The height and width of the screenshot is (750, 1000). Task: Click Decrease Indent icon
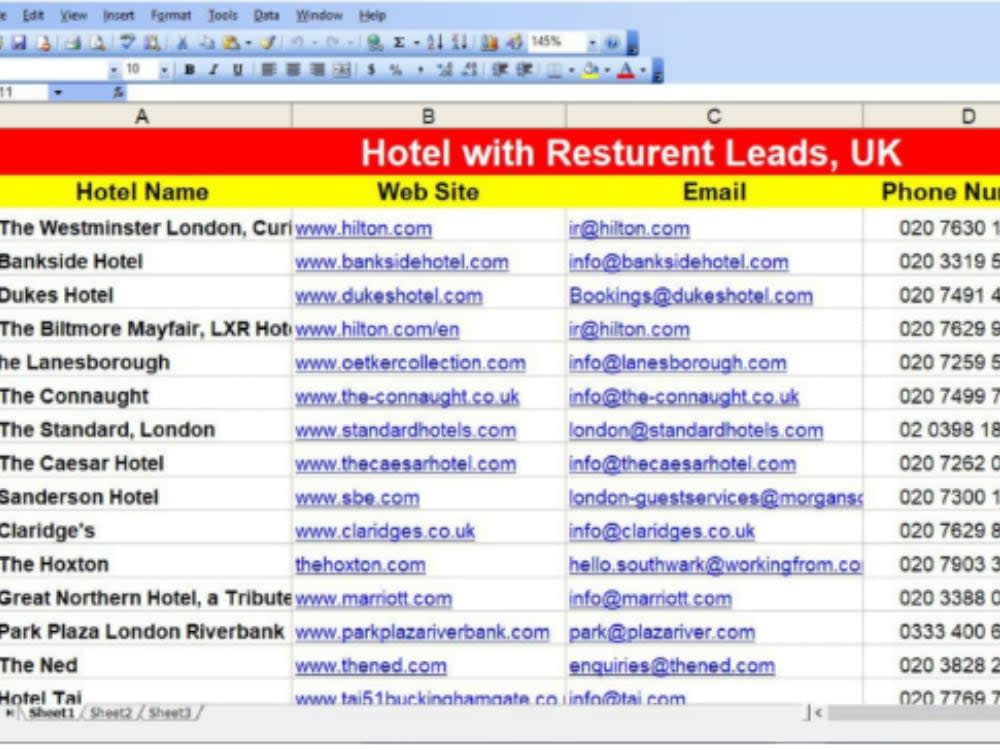499,70
